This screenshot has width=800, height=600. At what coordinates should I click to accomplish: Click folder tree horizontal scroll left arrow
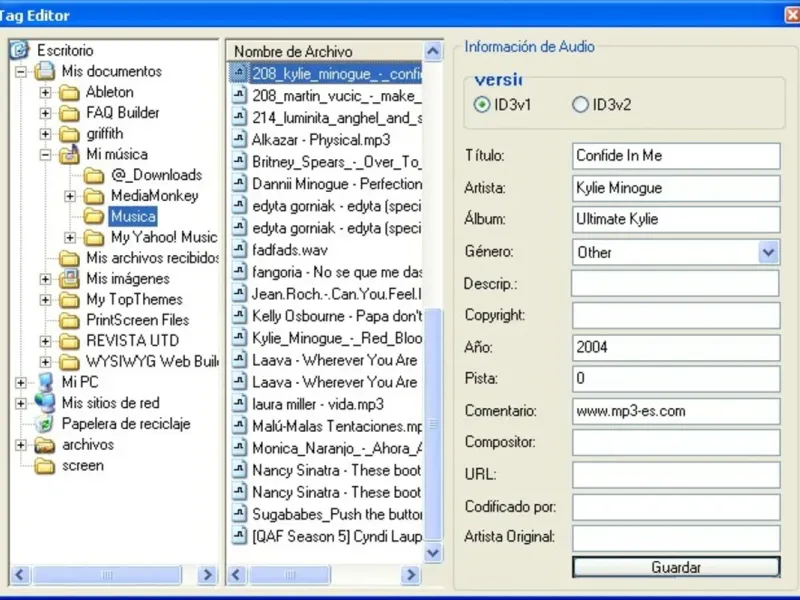tap(20, 575)
